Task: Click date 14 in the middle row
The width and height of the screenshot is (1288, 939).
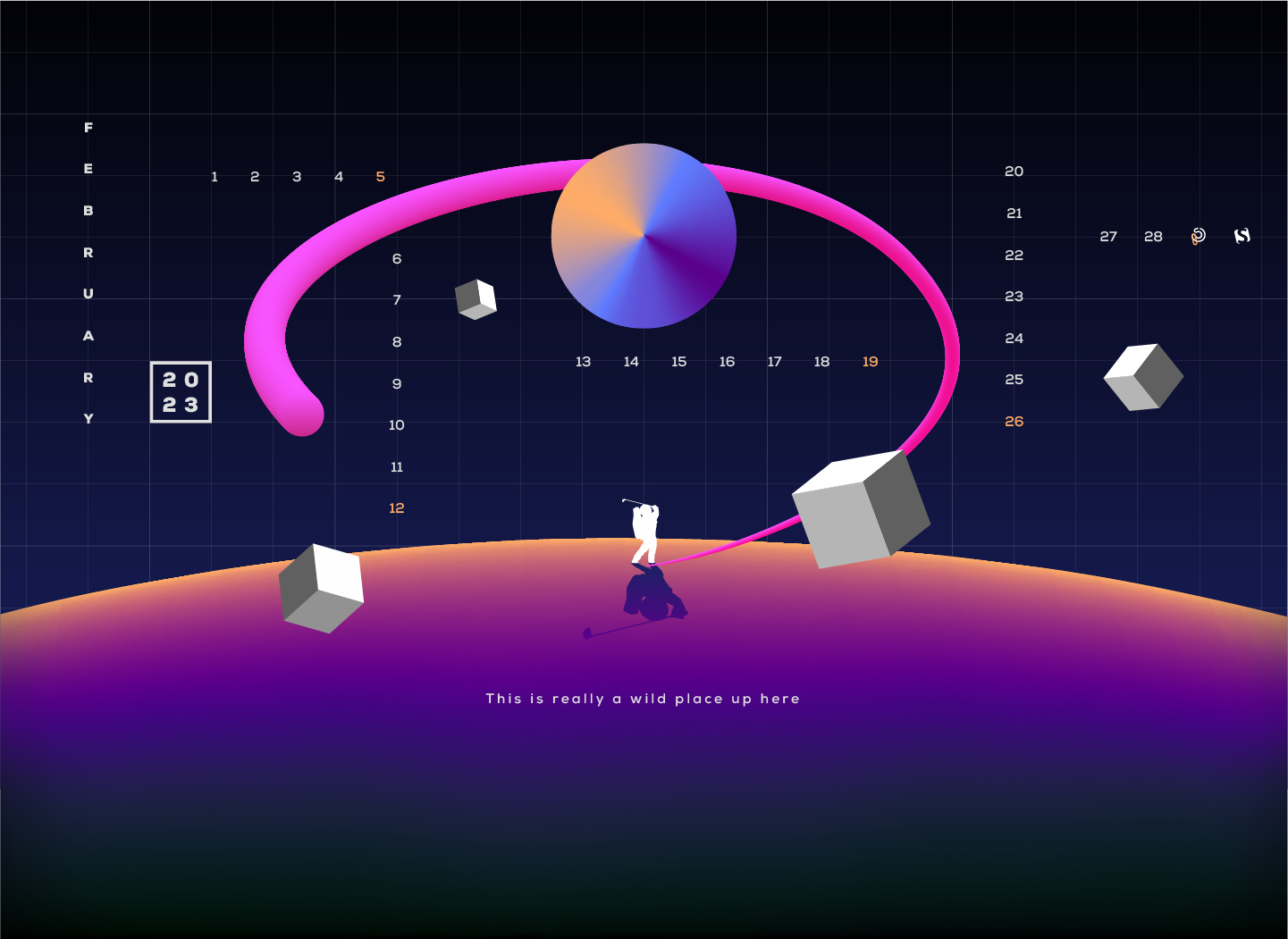Action: (631, 362)
